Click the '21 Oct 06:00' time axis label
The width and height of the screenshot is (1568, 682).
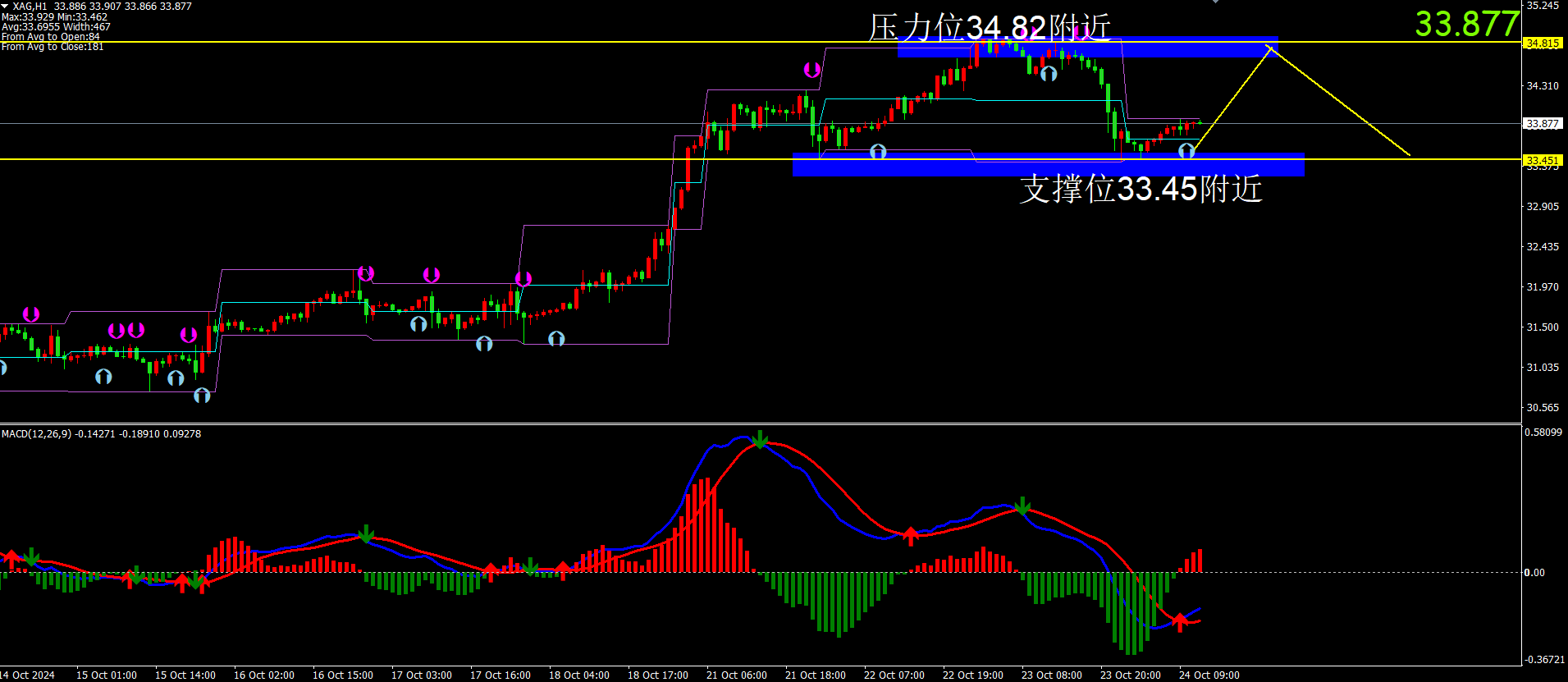click(737, 675)
